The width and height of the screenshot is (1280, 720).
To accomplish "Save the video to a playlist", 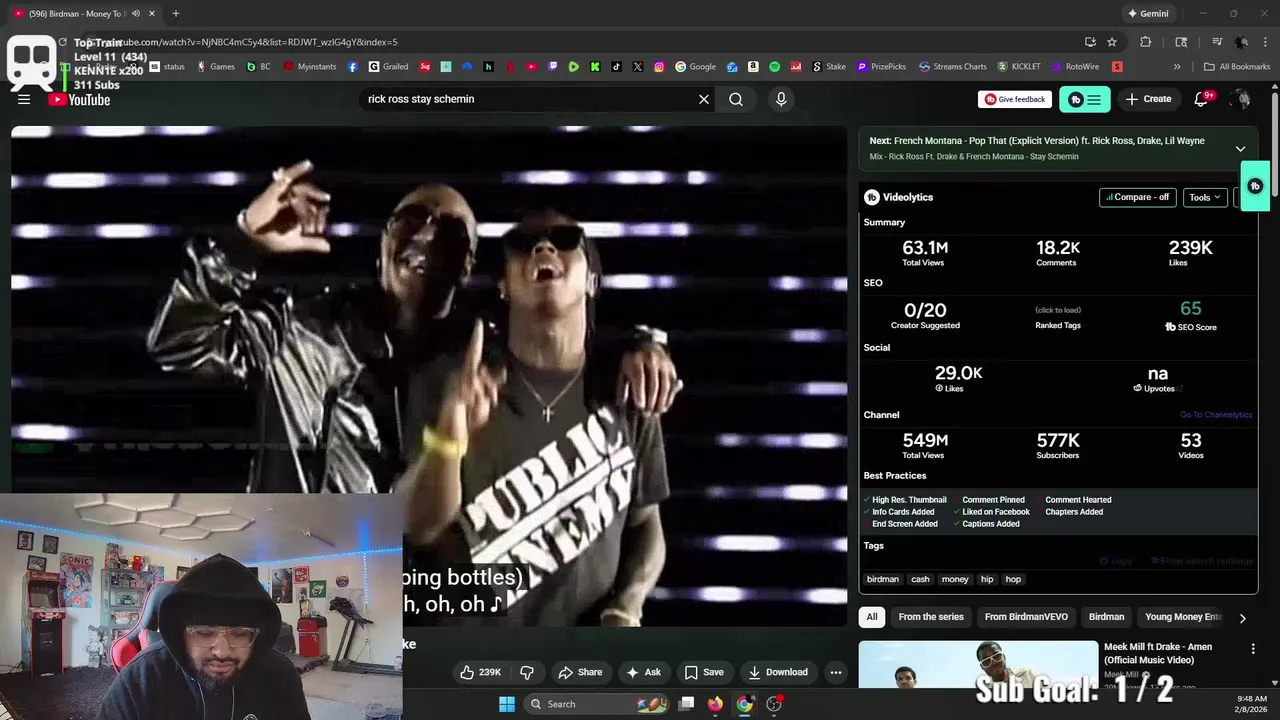I will pos(704,672).
